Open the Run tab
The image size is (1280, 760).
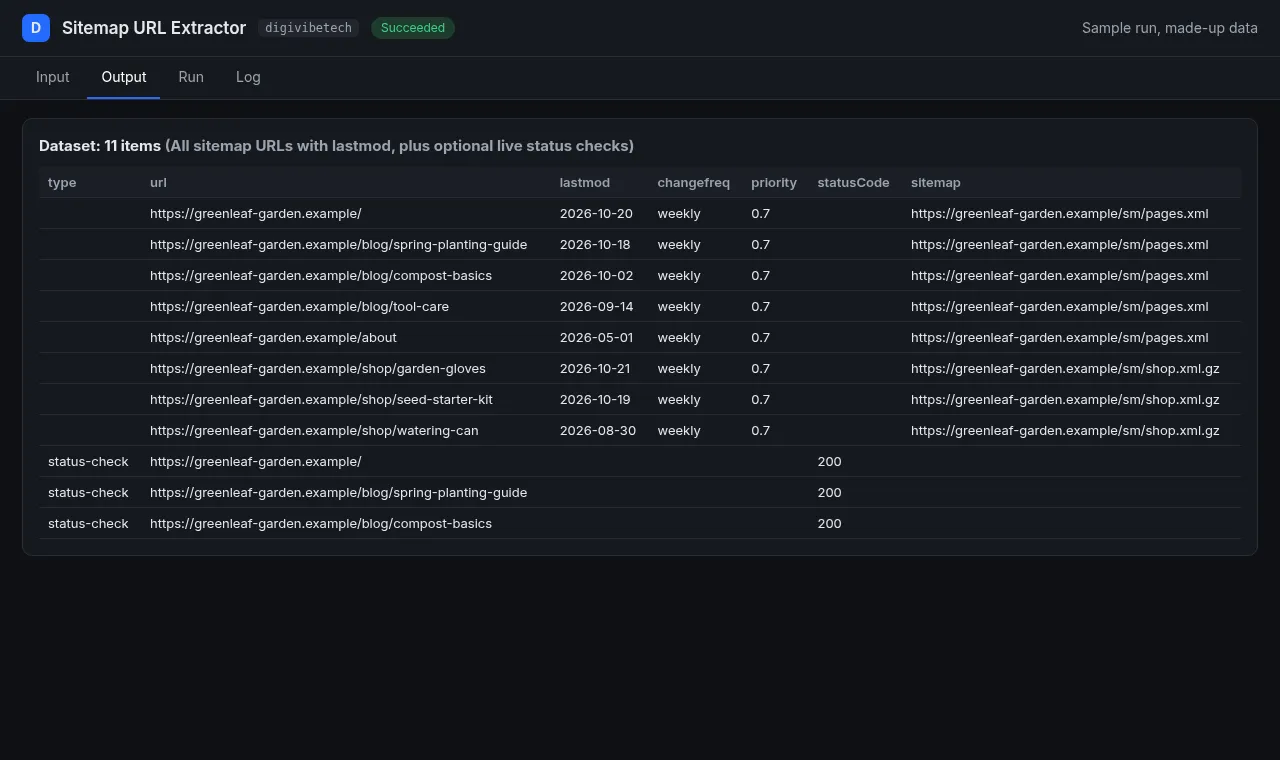pos(191,77)
